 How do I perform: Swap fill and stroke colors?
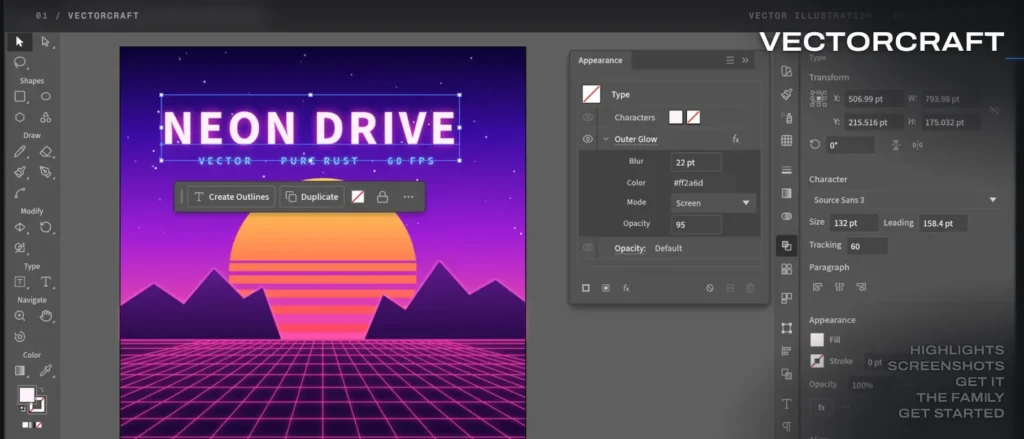tap(41, 389)
